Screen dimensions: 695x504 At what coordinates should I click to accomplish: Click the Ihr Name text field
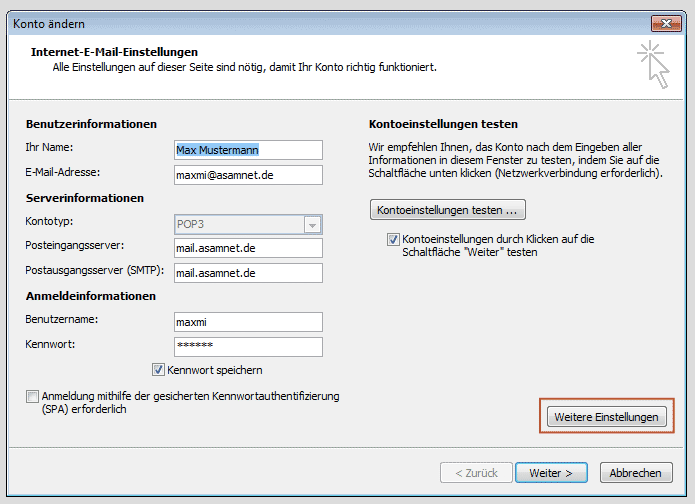(248, 150)
